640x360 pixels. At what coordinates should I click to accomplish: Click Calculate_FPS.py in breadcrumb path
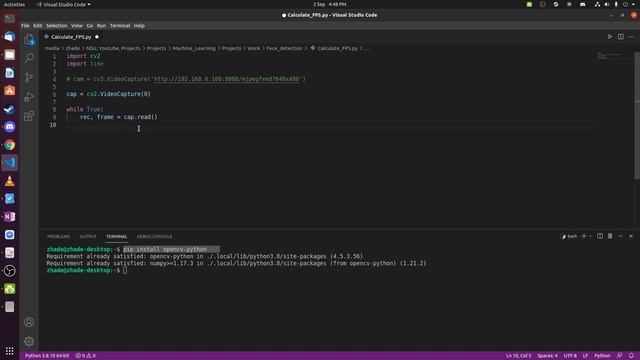[337, 48]
